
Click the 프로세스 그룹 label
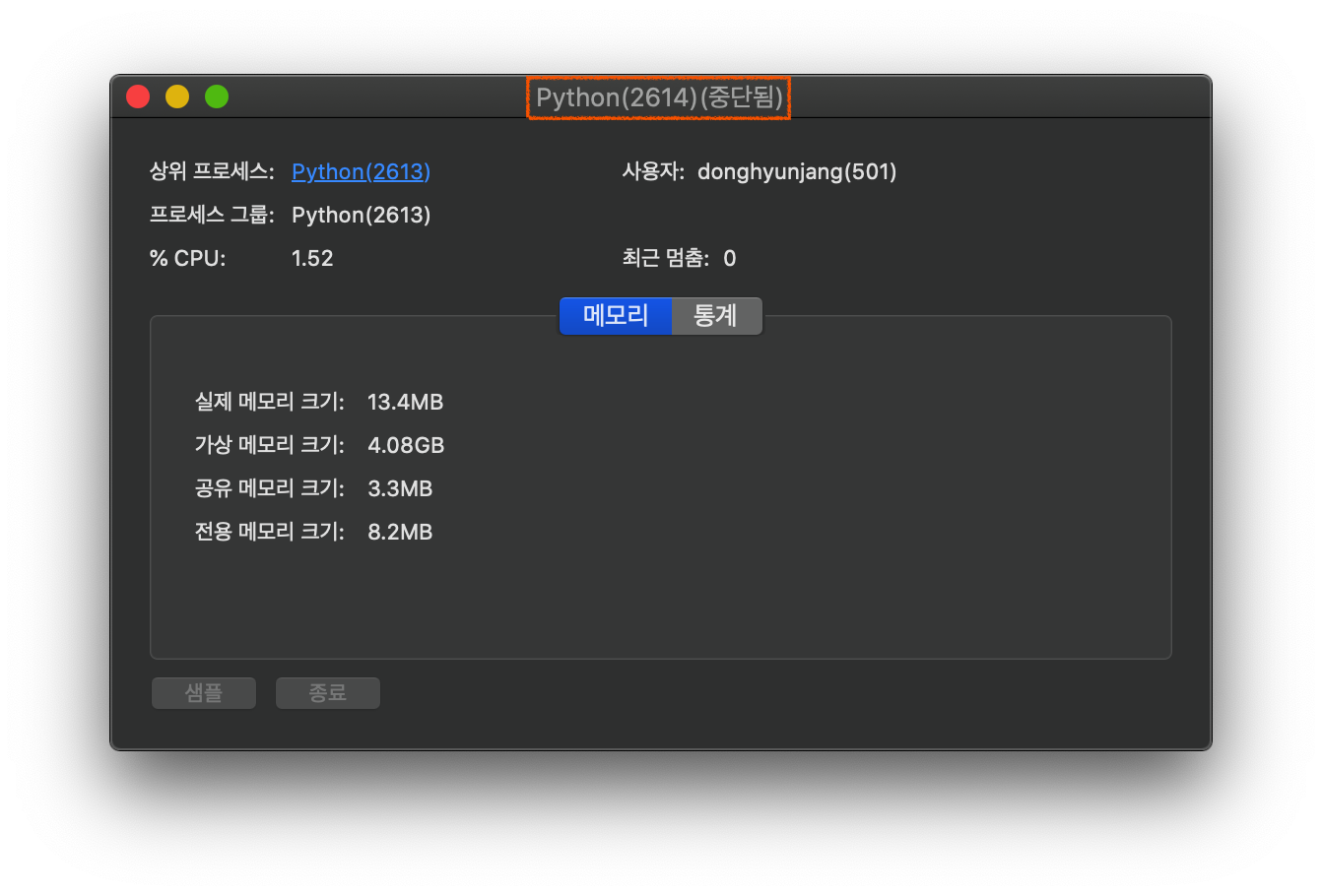(x=212, y=215)
